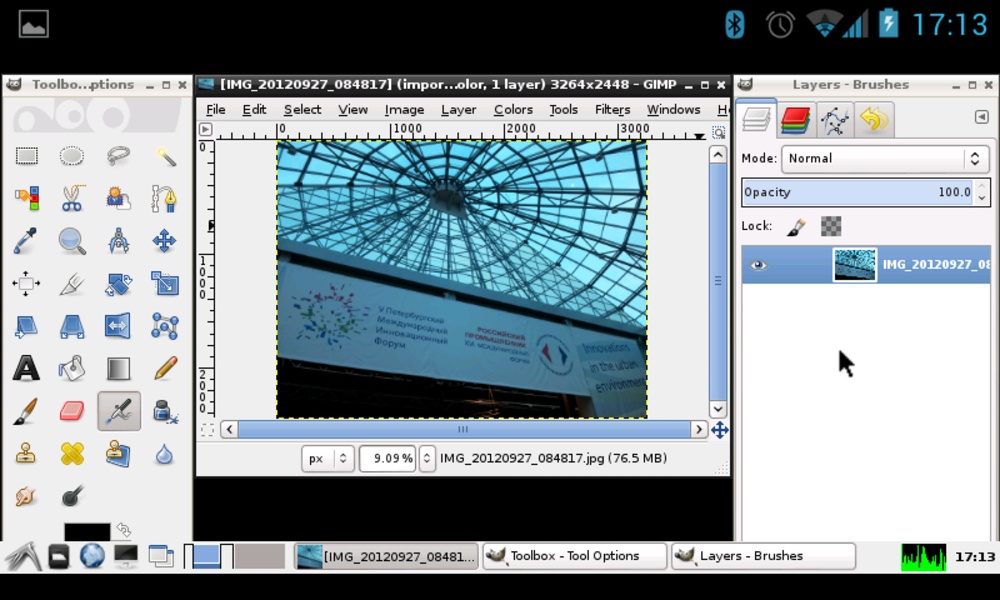This screenshot has width=1000, height=600.
Task: Select the Blur/Sharpen droplet tool
Action: coord(165,454)
